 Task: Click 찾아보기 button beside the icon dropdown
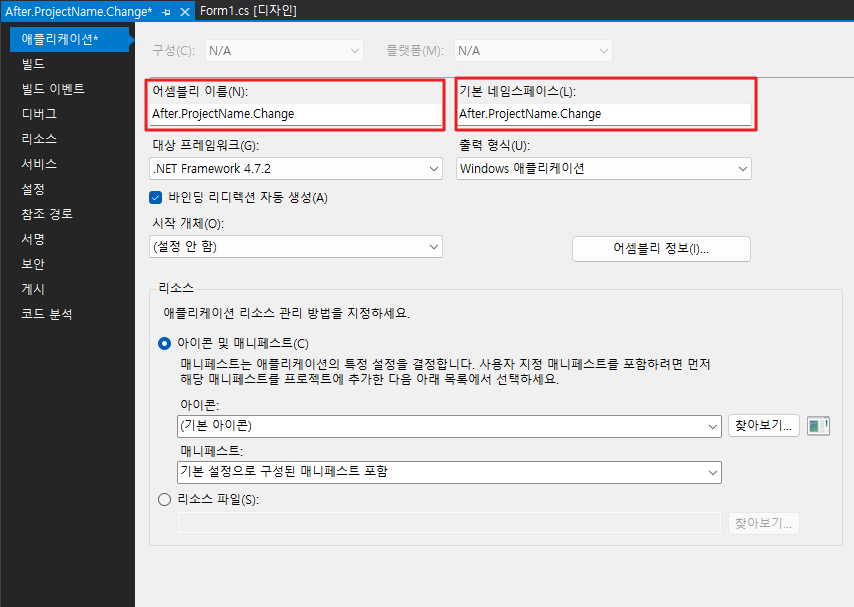click(x=764, y=426)
